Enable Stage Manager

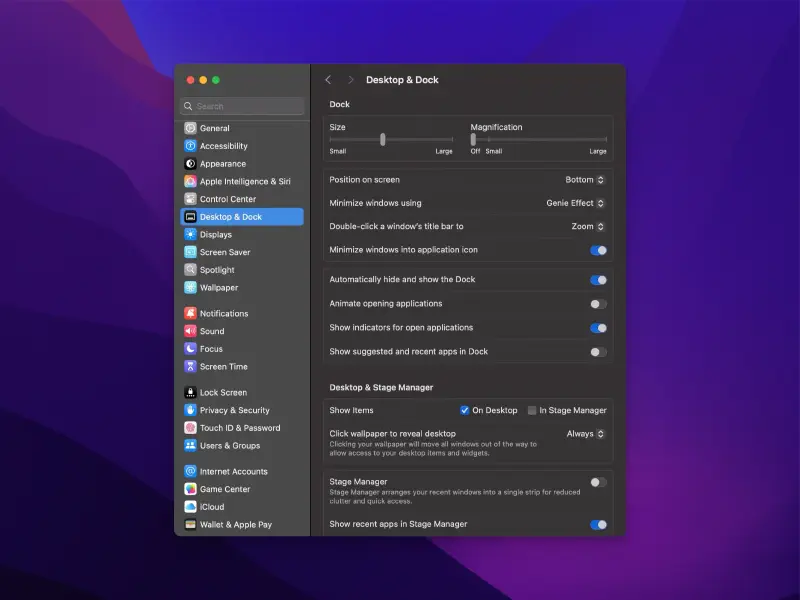pyautogui.click(x=597, y=481)
